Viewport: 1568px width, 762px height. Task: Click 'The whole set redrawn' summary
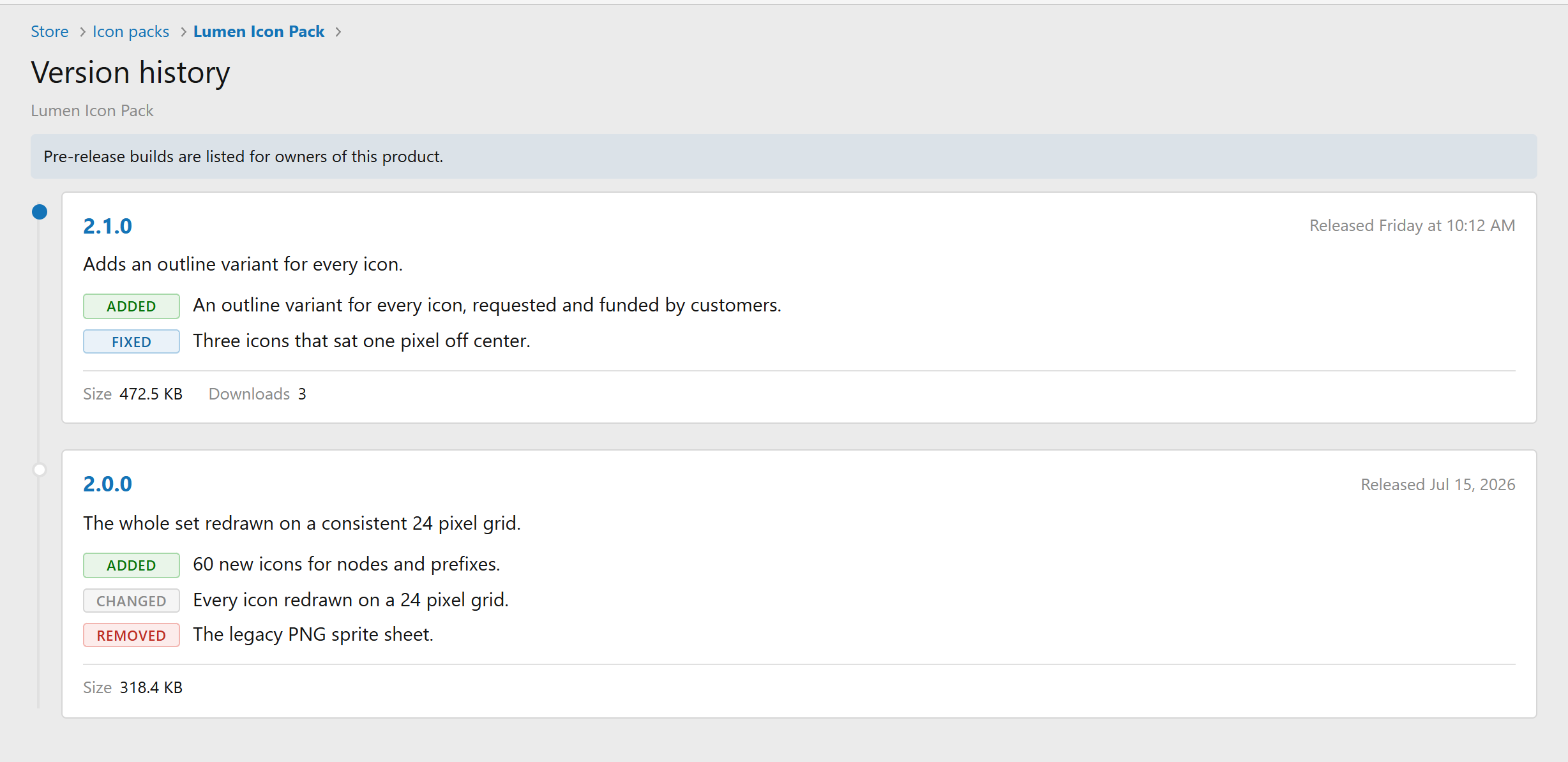coord(302,523)
